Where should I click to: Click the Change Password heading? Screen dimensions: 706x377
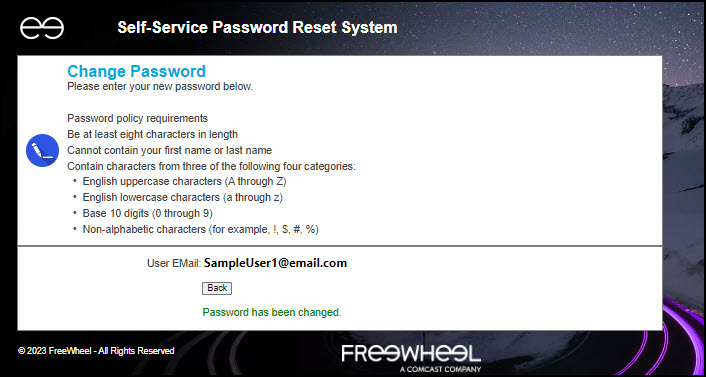(x=136, y=71)
